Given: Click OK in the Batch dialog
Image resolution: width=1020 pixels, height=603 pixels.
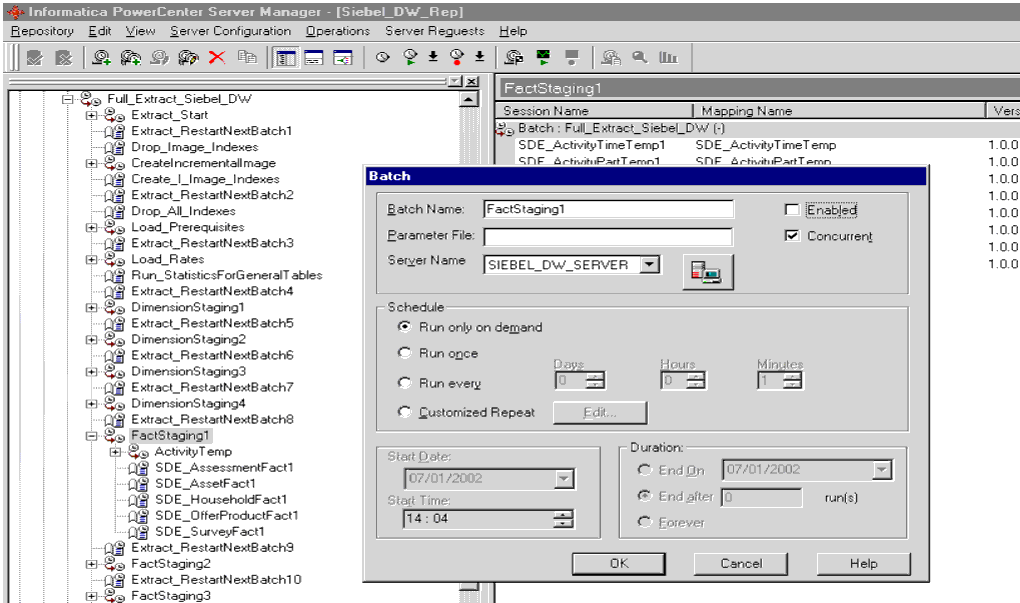Looking at the screenshot, I should 619,563.
